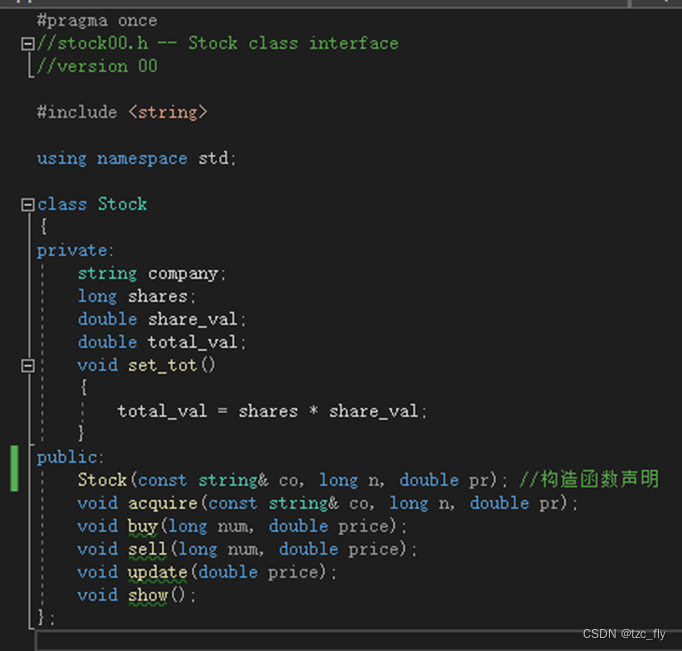Click the 'set_tot' function name

click(x=162, y=365)
